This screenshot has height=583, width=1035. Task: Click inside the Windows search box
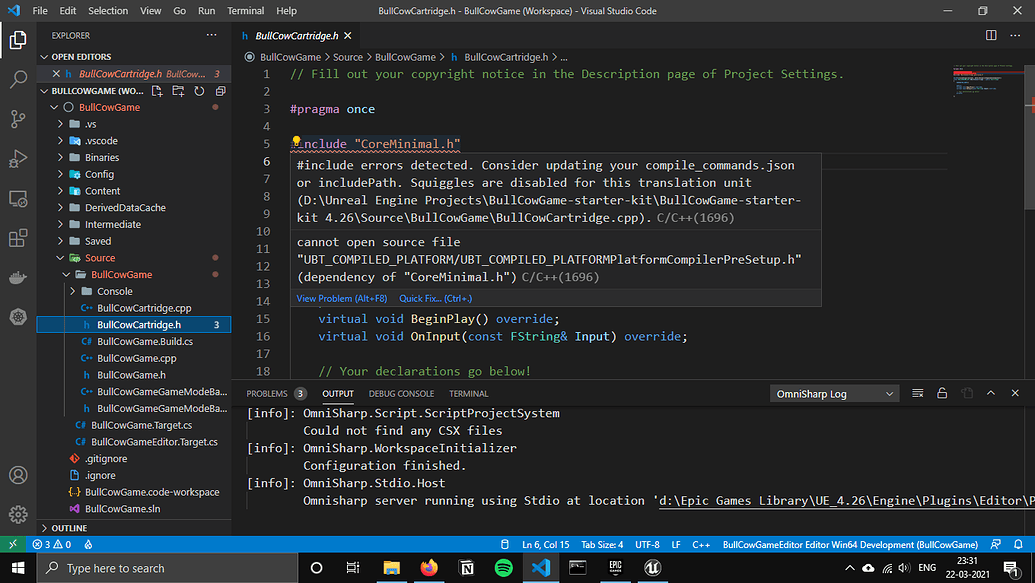pos(160,567)
